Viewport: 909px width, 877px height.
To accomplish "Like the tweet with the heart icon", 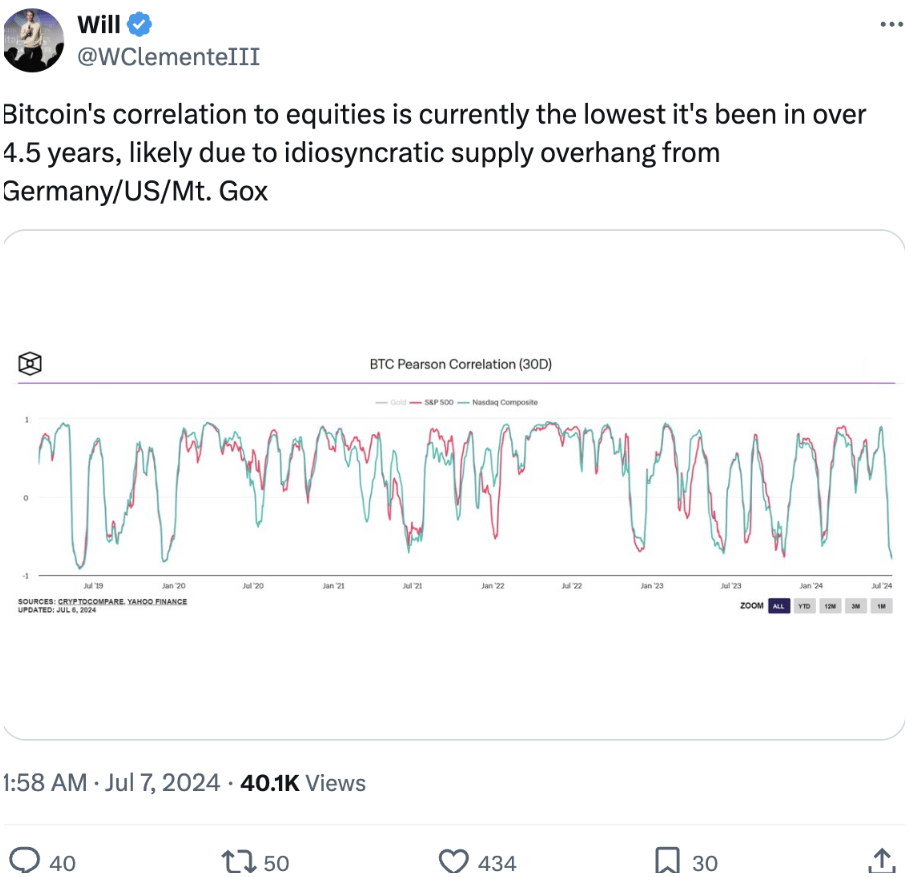I will click(453, 861).
